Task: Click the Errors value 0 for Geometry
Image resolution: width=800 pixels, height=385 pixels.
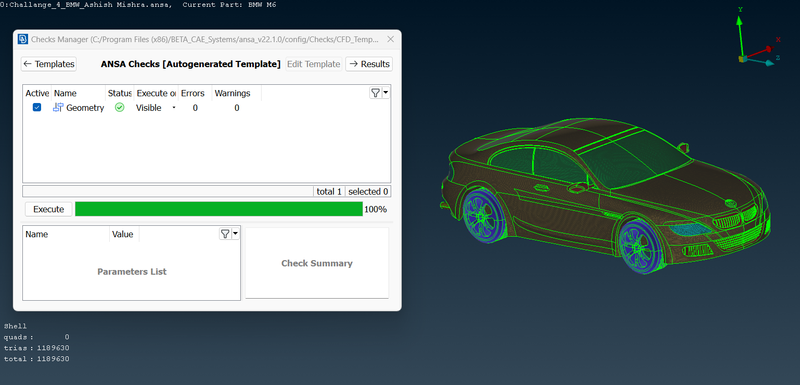Action: (x=195, y=108)
